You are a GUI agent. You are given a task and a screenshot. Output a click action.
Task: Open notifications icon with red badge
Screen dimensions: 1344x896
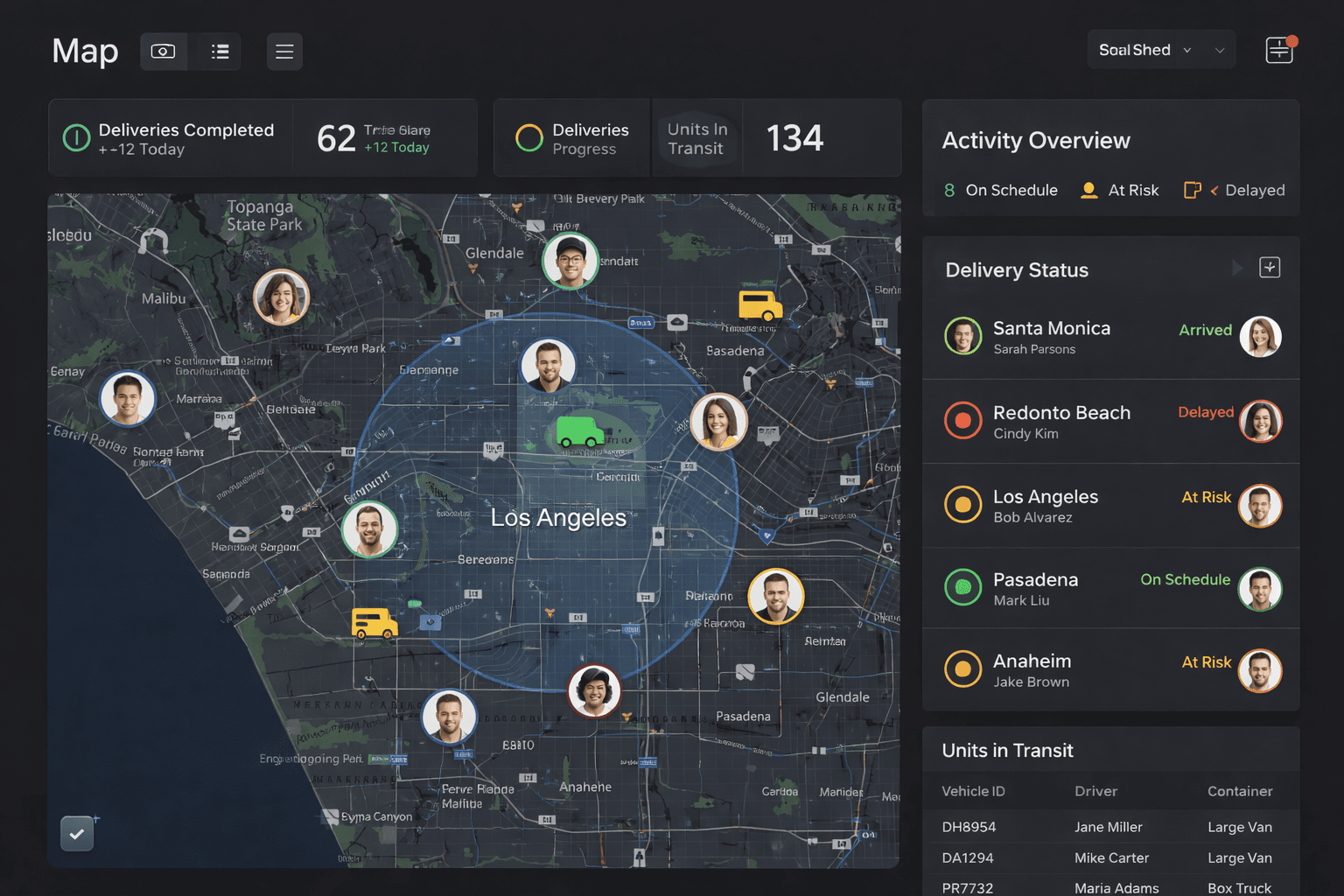coord(1278,51)
